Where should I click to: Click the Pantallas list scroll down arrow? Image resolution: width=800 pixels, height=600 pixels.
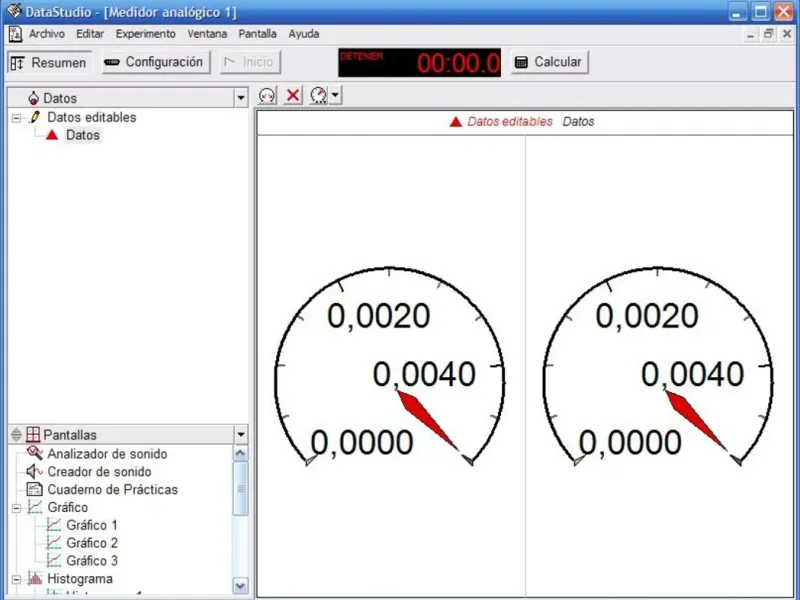pos(240,586)
